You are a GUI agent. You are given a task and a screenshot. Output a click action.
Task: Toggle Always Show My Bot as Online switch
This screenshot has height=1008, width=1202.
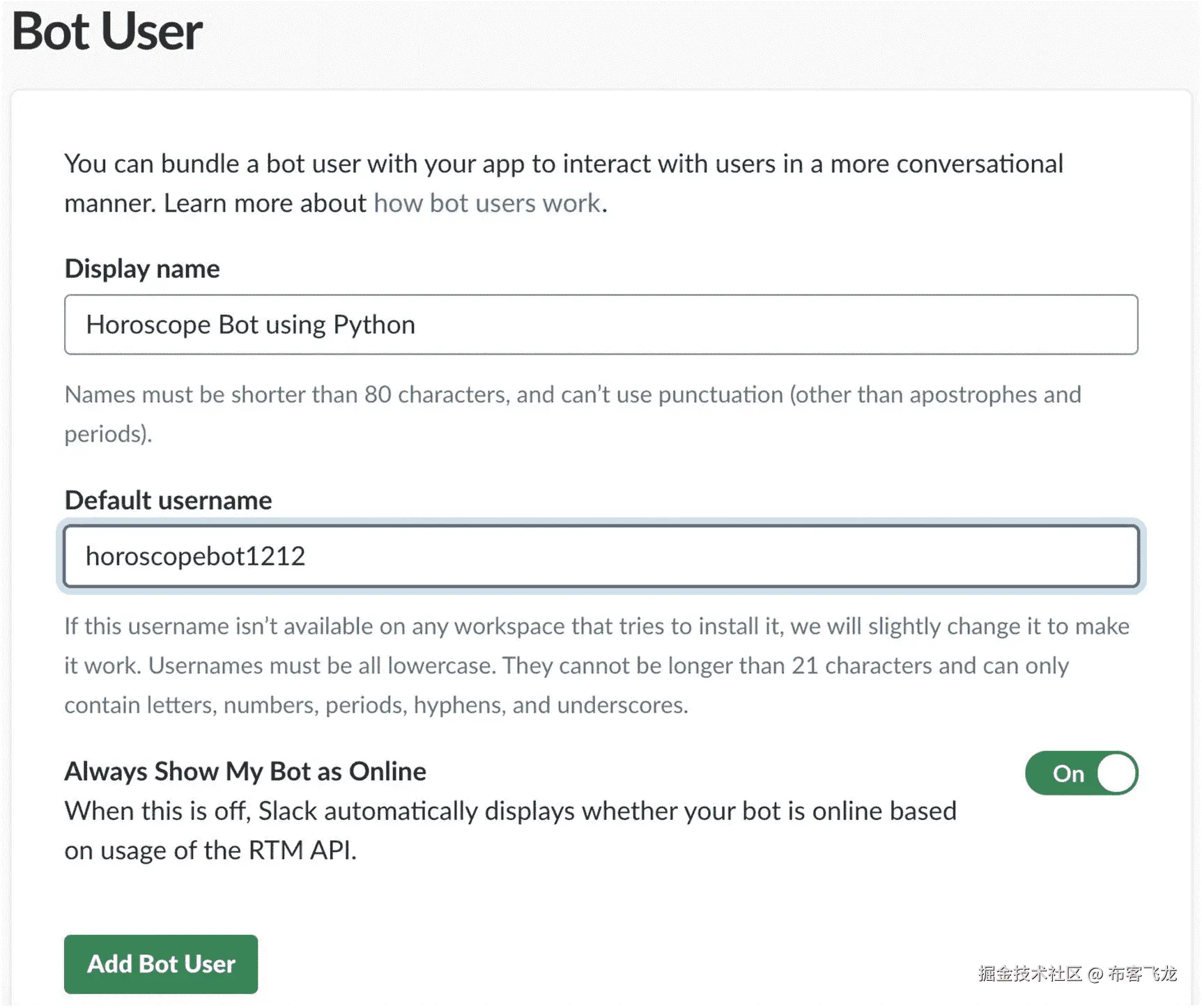1081,773
